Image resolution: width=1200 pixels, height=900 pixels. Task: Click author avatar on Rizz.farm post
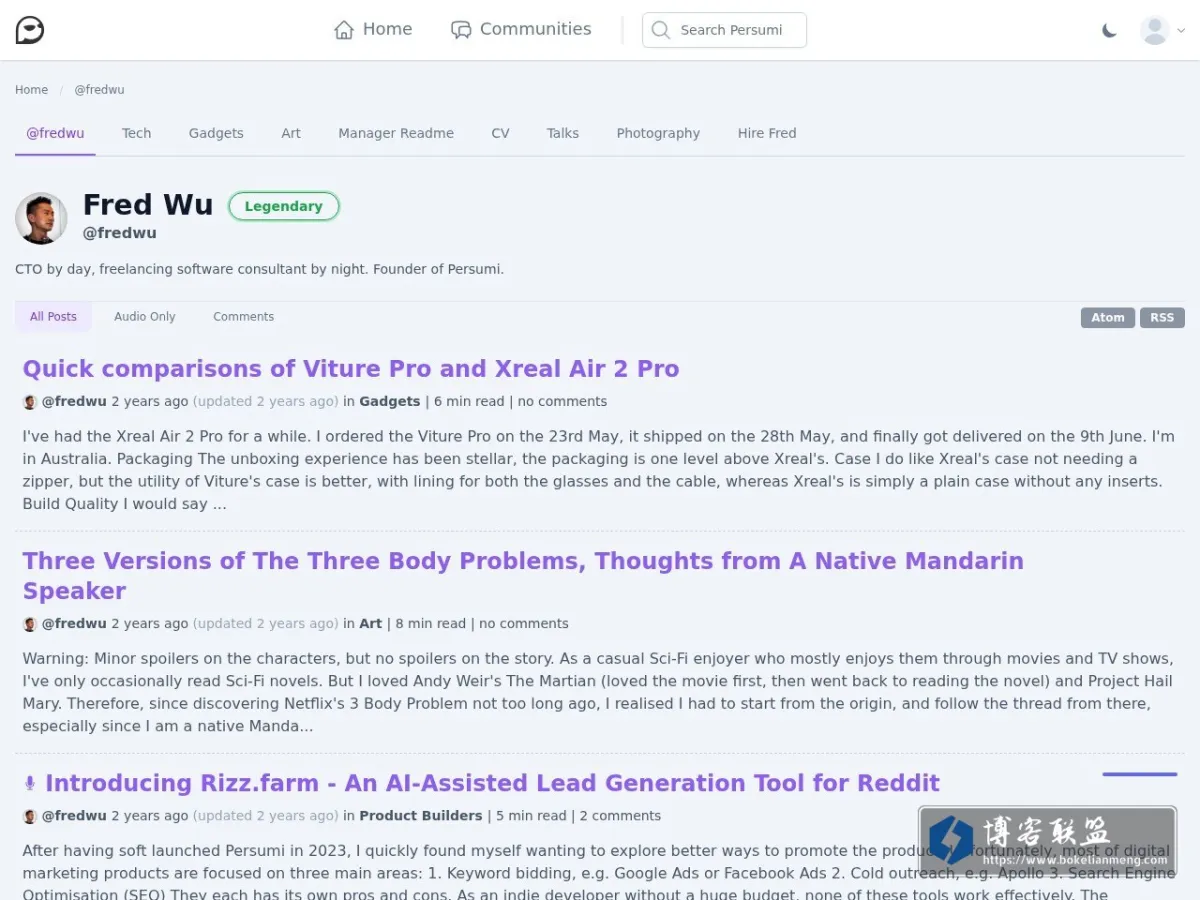pyautogui.click(x=30, y=816)
